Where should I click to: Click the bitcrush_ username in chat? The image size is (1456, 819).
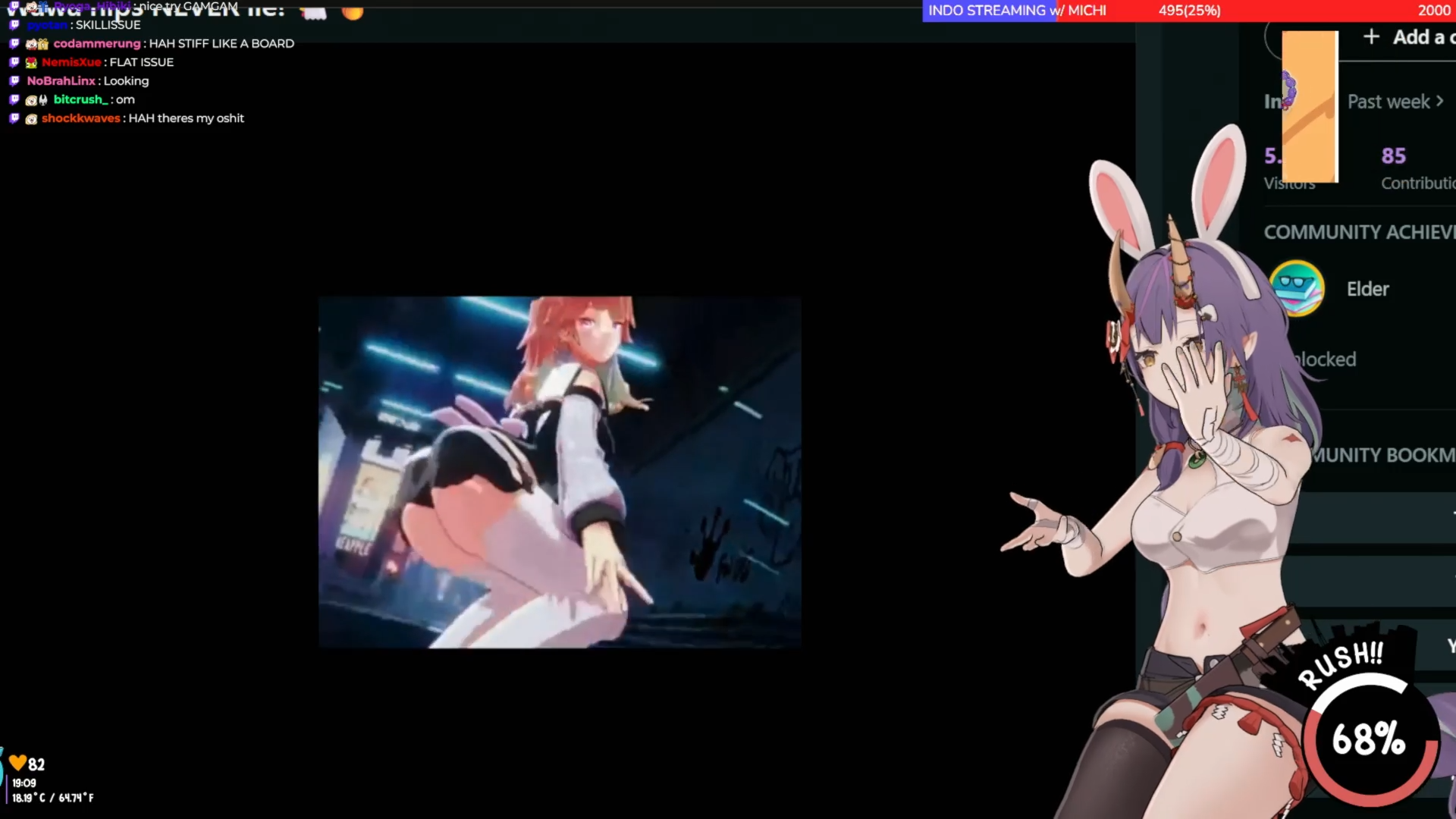(81, 99)
